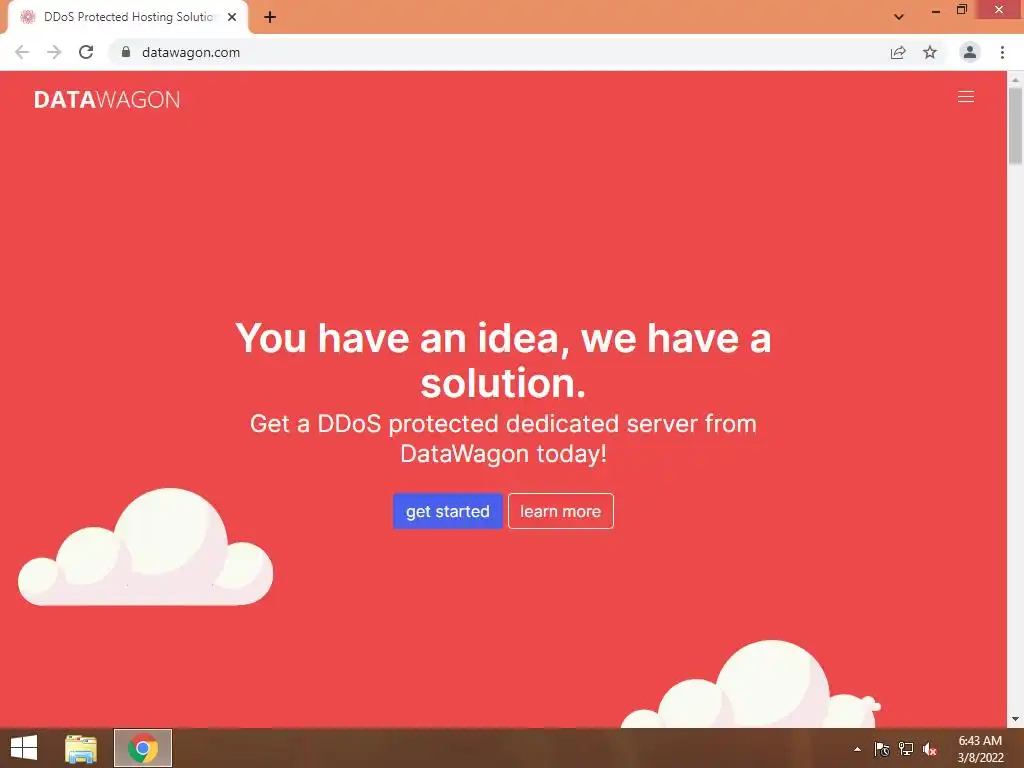Open the Windows Start menu
Viewport: 1024px width, 768px height.
(24, 748)
